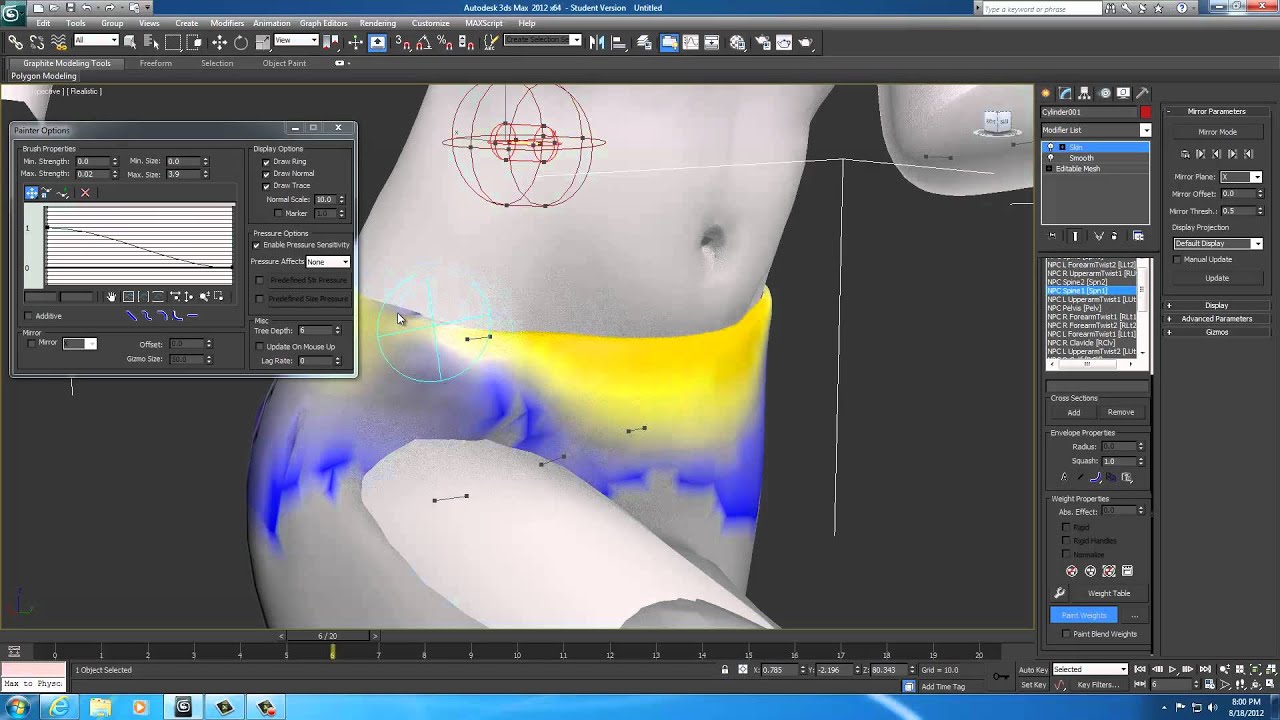1280x720 pixels.
Task: Click the Render teapot icon
Action: pyautogui.click(x=806, y=42)
